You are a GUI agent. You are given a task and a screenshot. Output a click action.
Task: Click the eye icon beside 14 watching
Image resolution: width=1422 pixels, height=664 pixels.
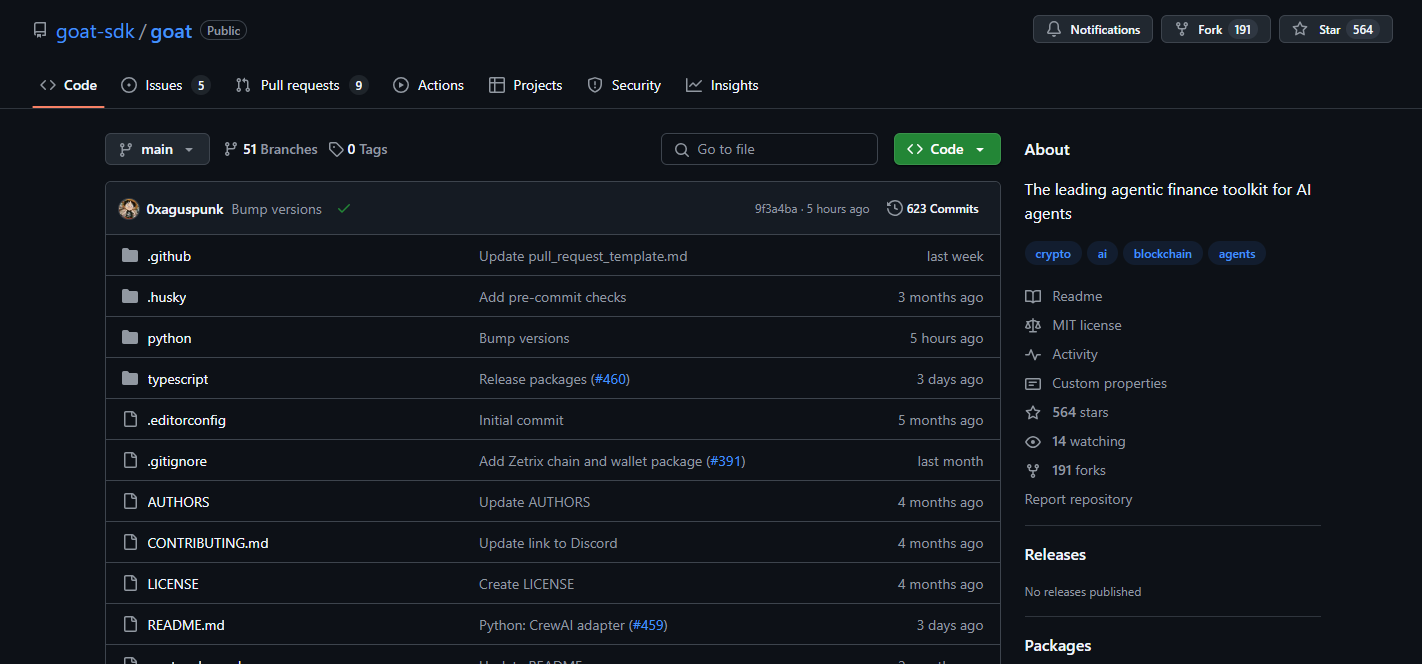(x=1033, y=441)
